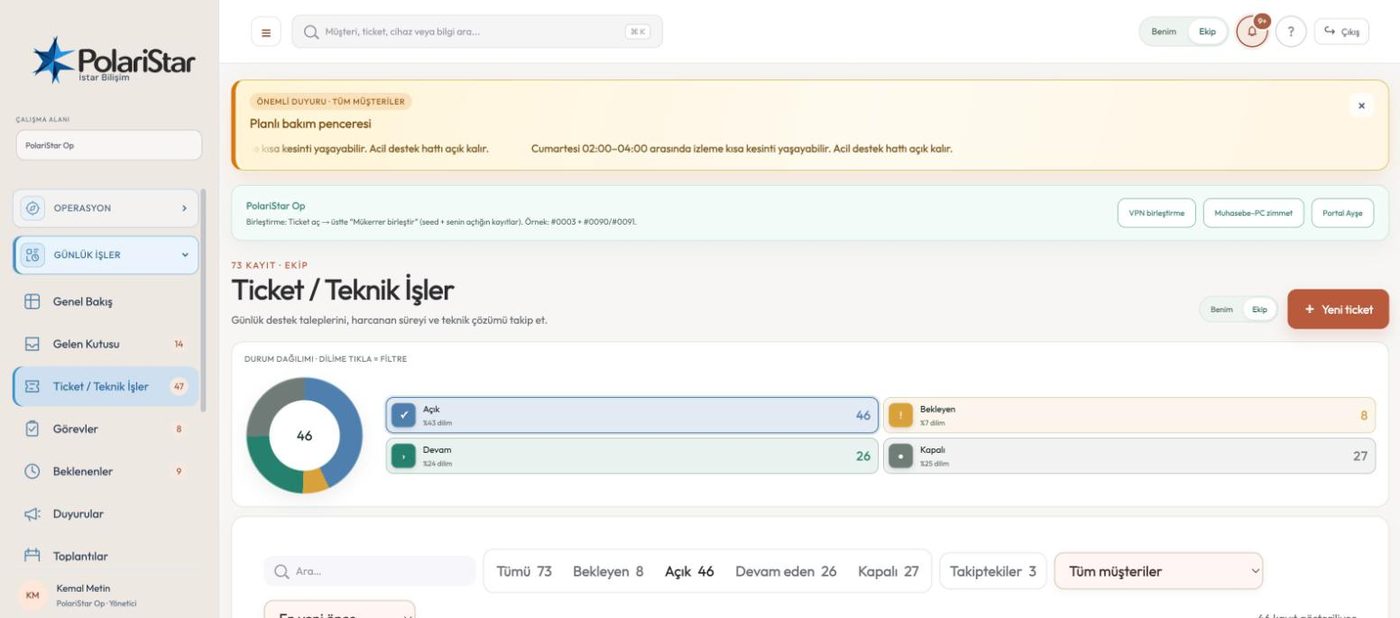
Task: Click the Görevler checklist icon
Action: pos(32,429)
